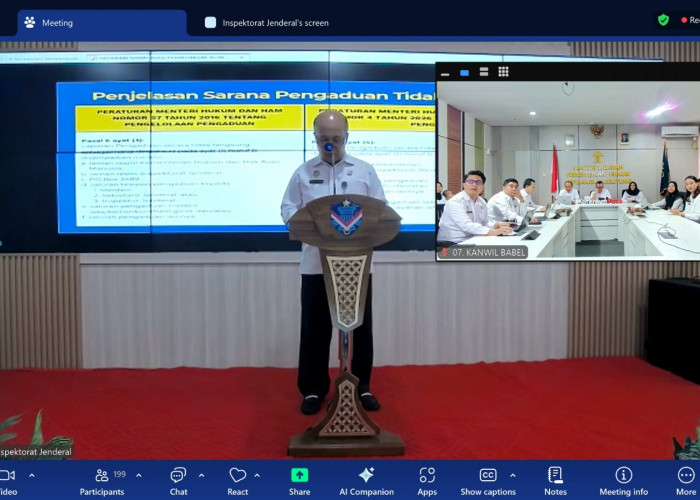Open Meeting info
Viewport: 700px width, 500px height.
click(x=624, y=481)
